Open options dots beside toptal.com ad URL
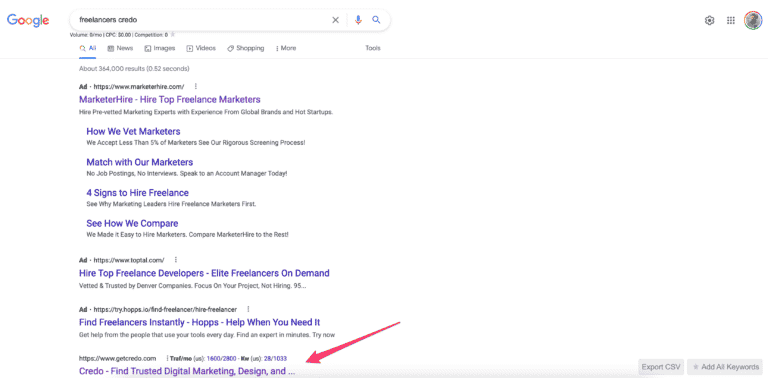The width and height of the screenshot is (768, 378). 175,260
